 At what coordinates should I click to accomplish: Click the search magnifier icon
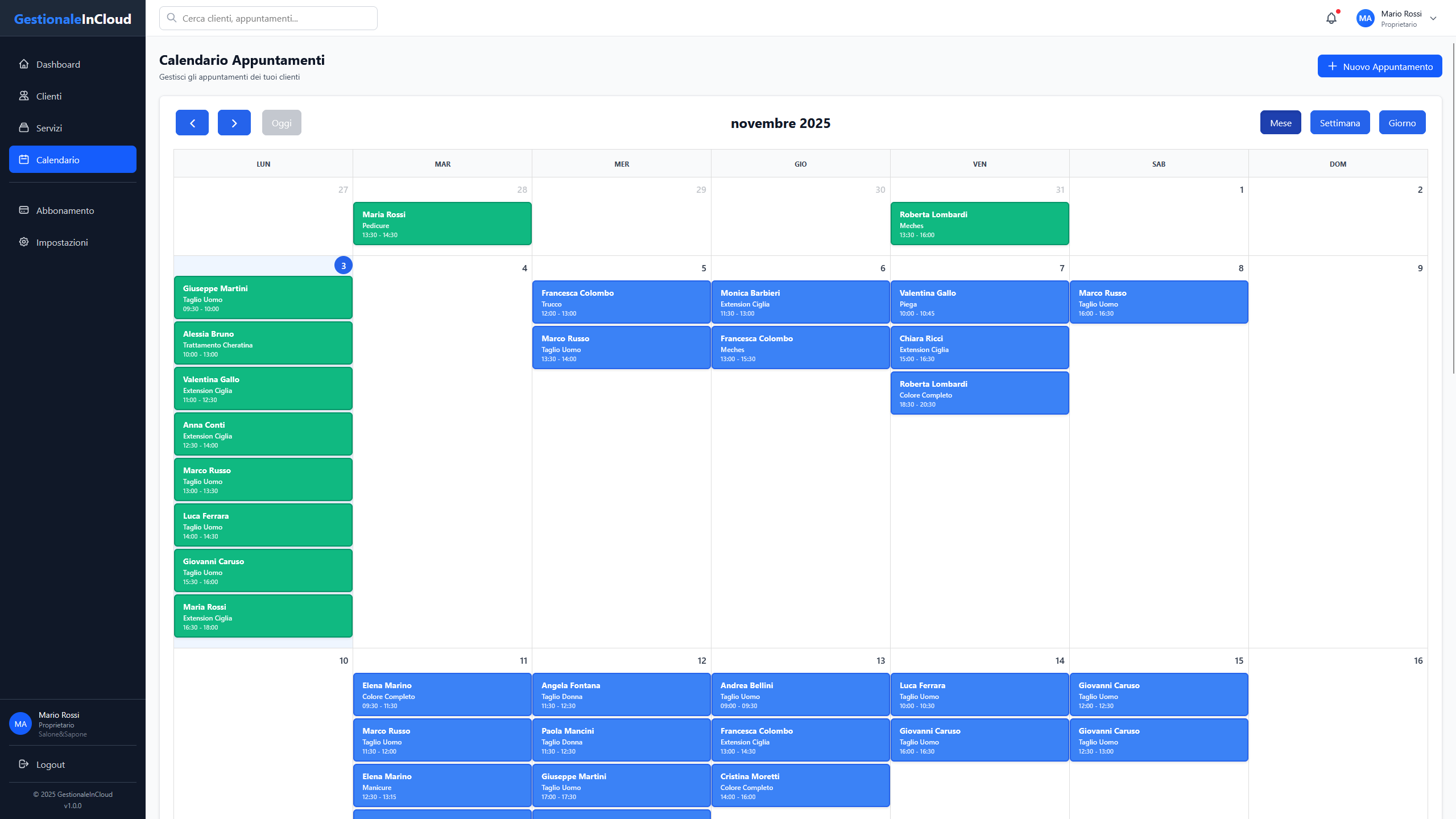171,18
